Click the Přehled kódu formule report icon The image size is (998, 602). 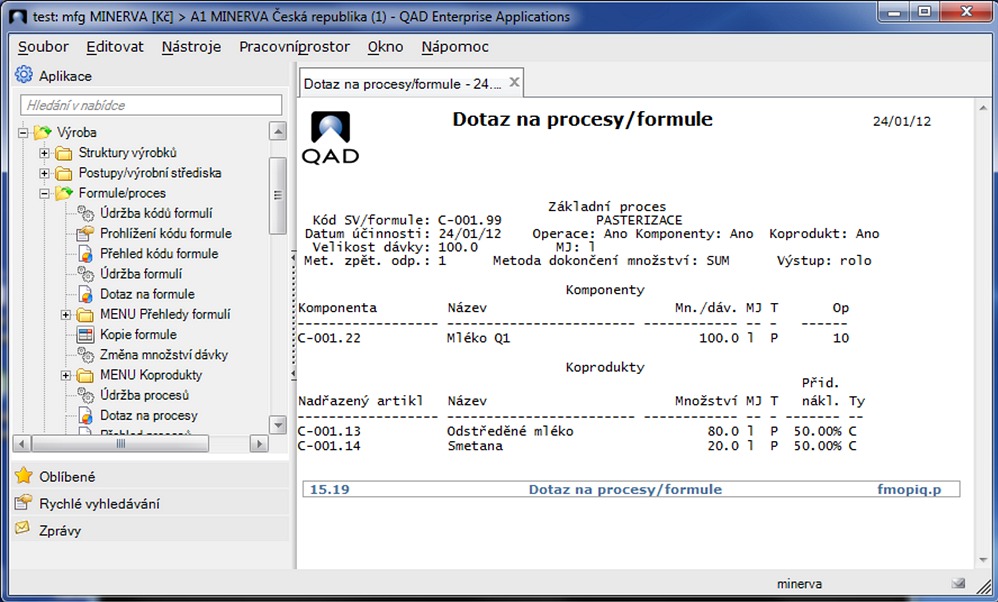point(85,254)
